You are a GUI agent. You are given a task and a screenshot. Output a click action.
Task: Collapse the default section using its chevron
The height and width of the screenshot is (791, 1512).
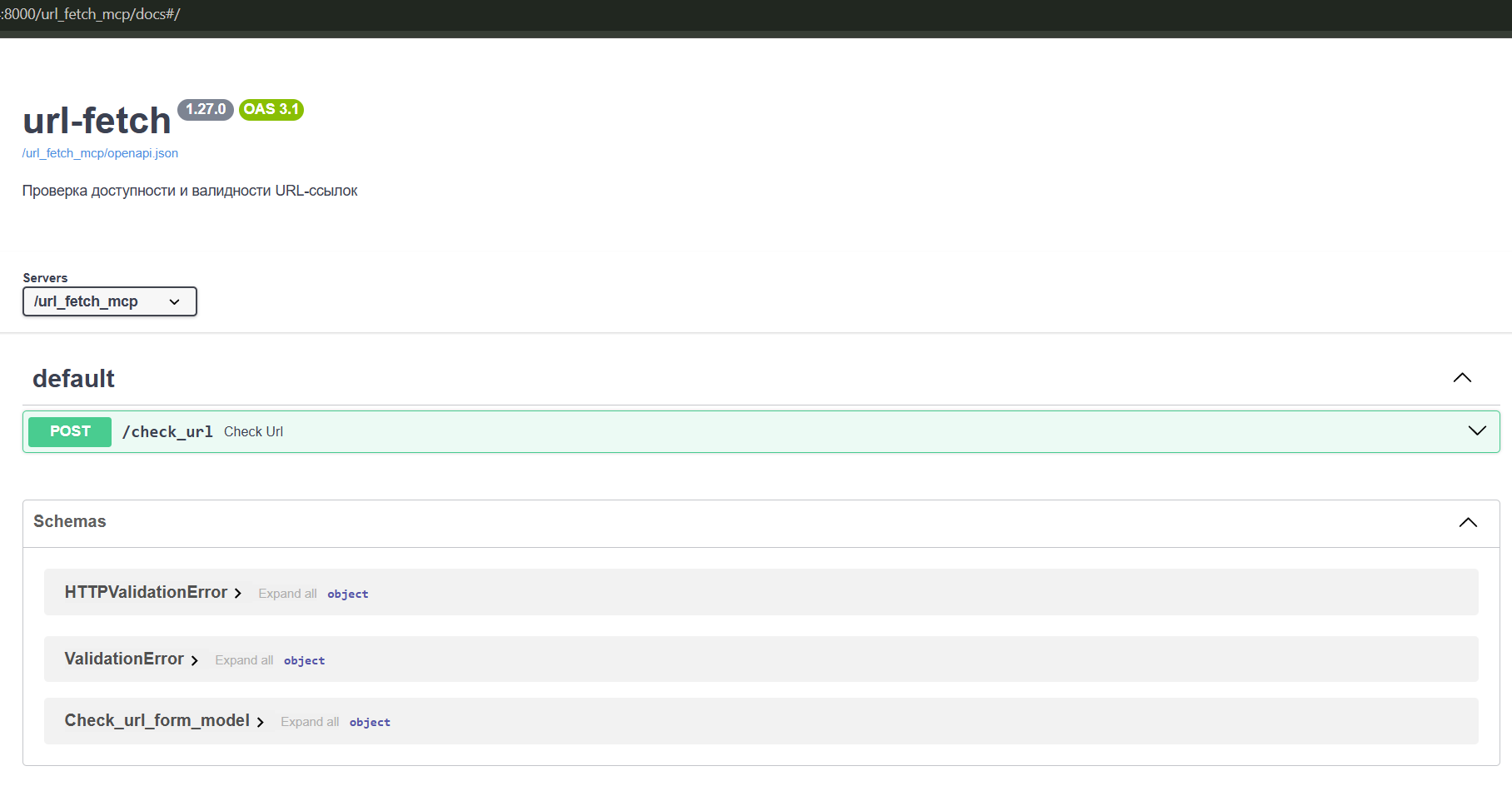click(x=1461, y=378)
